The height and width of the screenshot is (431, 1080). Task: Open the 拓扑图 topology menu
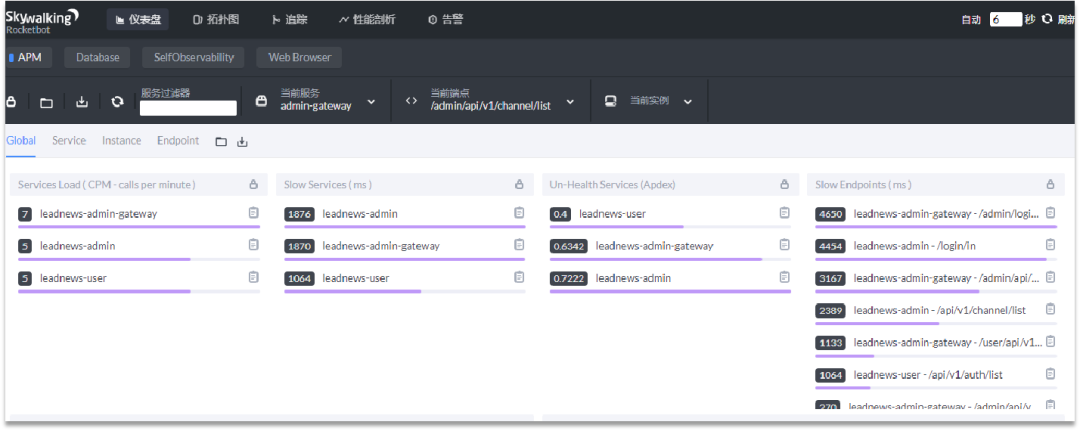tap(216, 19)
